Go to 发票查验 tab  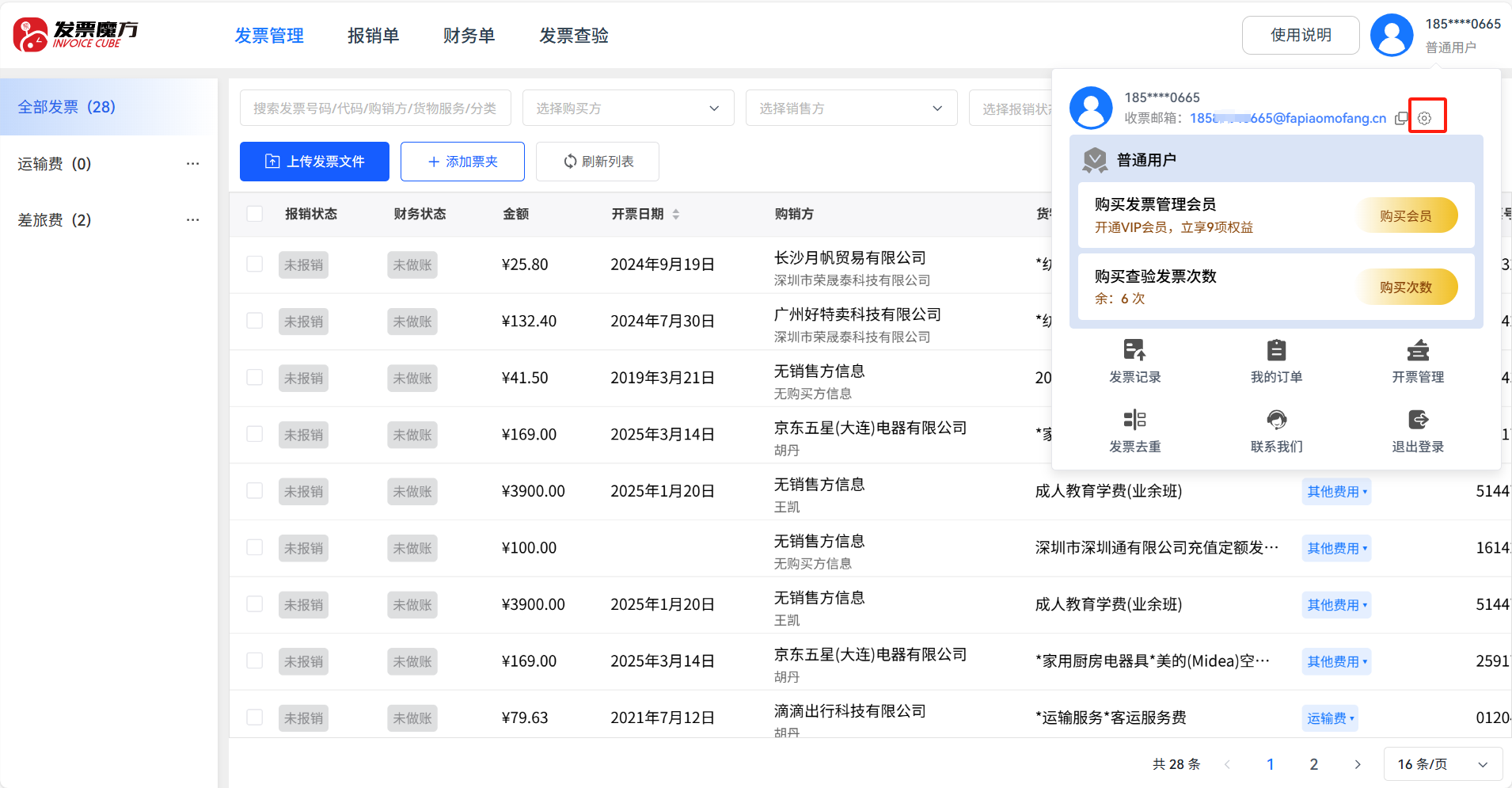[574, 36]
